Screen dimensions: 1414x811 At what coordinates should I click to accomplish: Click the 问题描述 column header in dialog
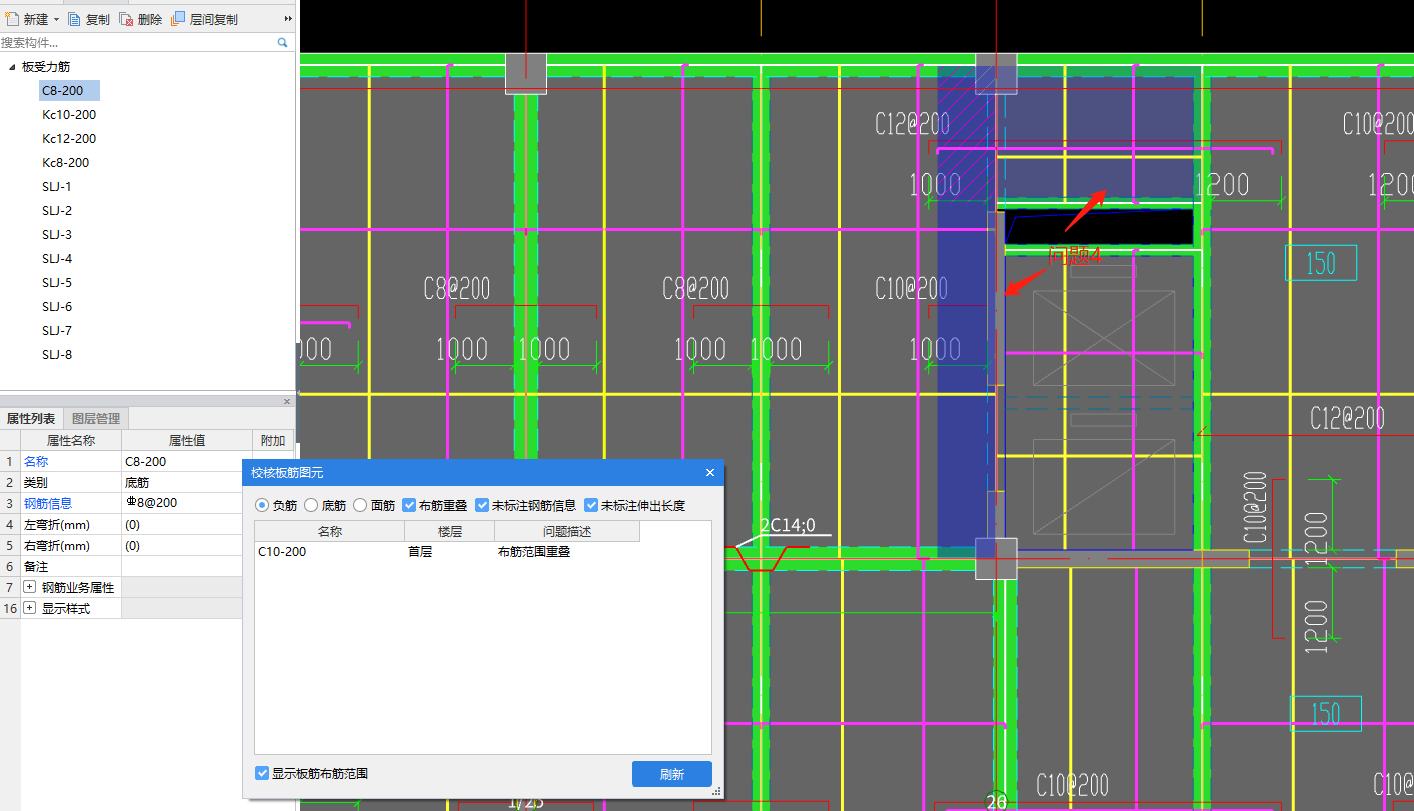(567, 532)
